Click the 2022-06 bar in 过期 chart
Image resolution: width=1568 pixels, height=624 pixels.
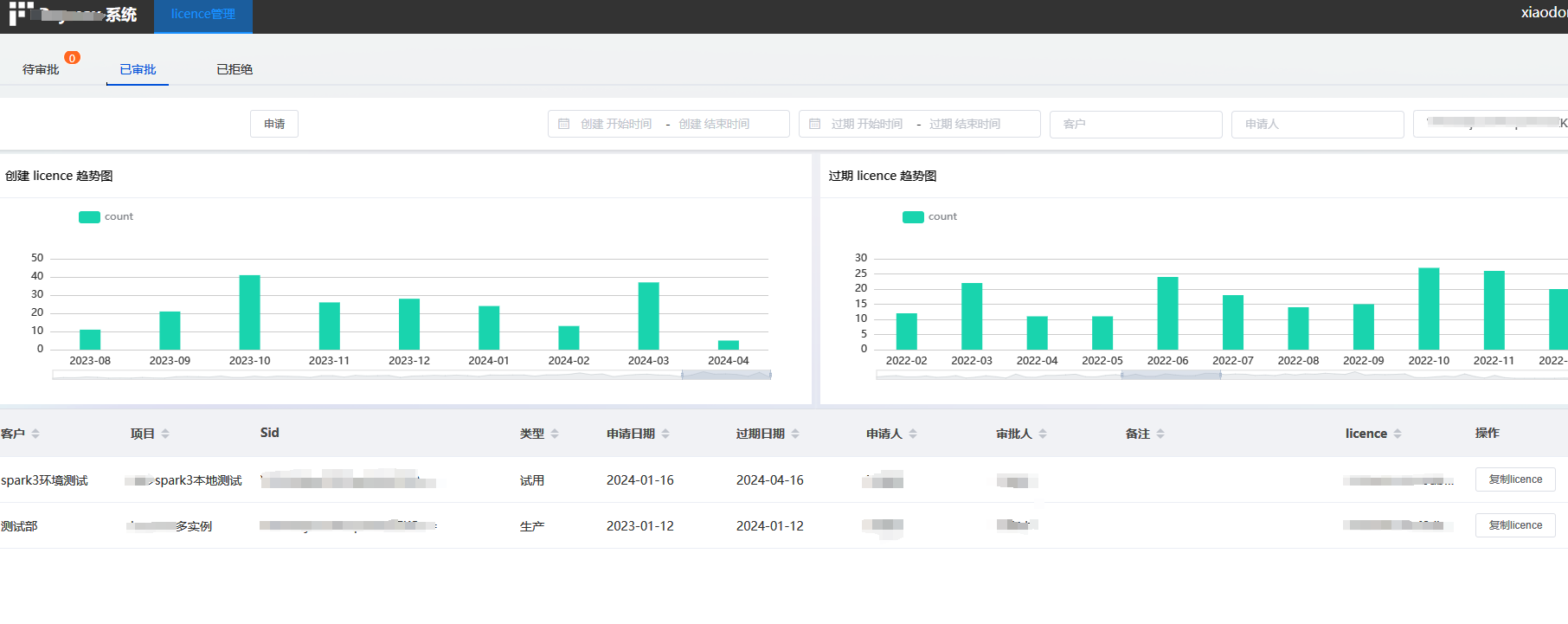(x=1167, y=313)
